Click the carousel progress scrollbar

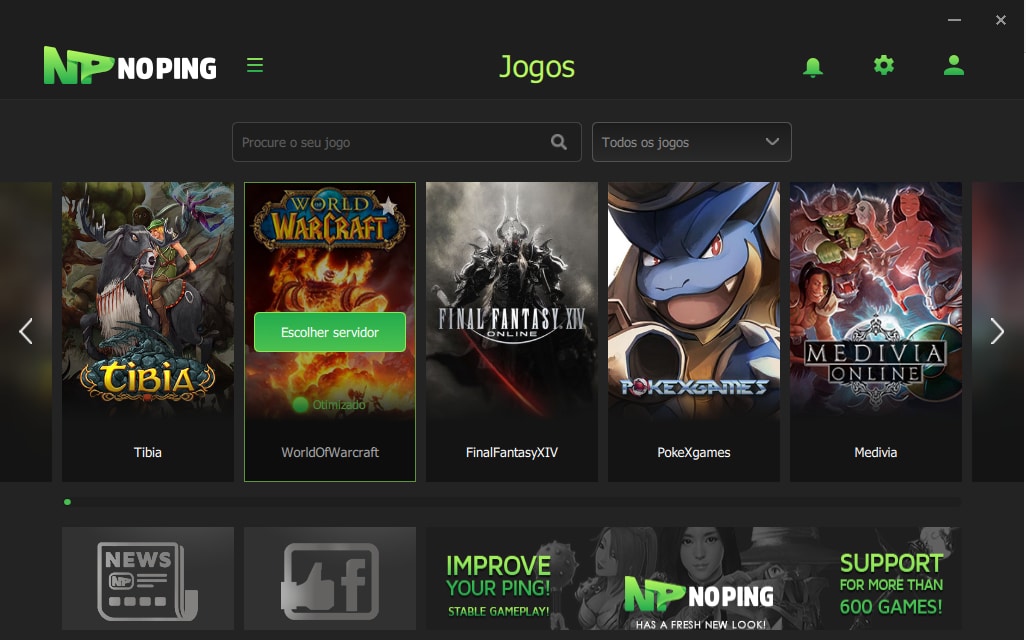coord(512,502)
